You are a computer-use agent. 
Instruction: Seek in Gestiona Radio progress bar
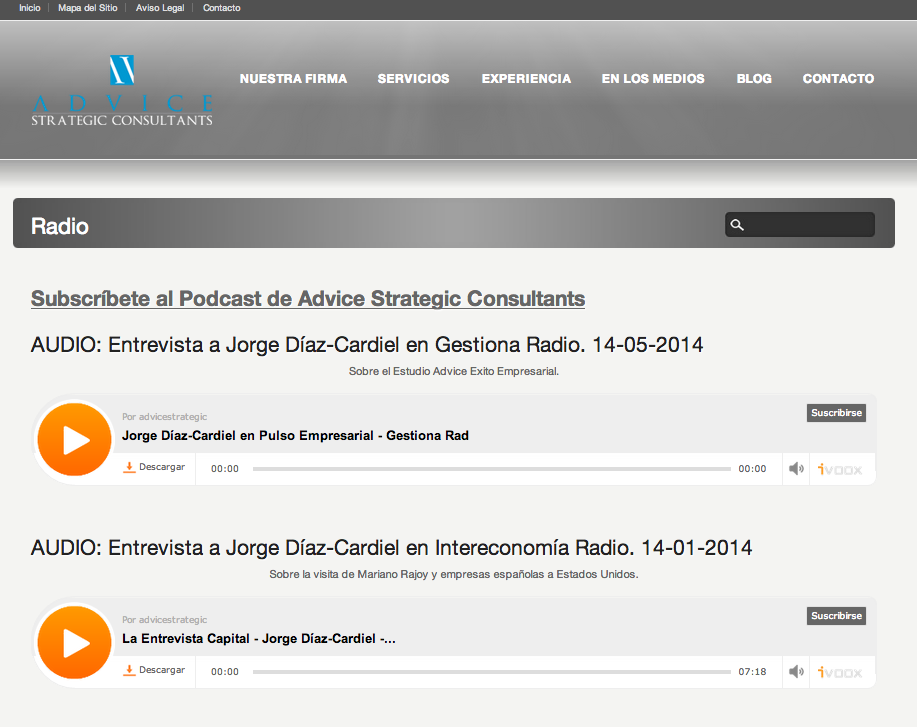(x=492, y=468)
